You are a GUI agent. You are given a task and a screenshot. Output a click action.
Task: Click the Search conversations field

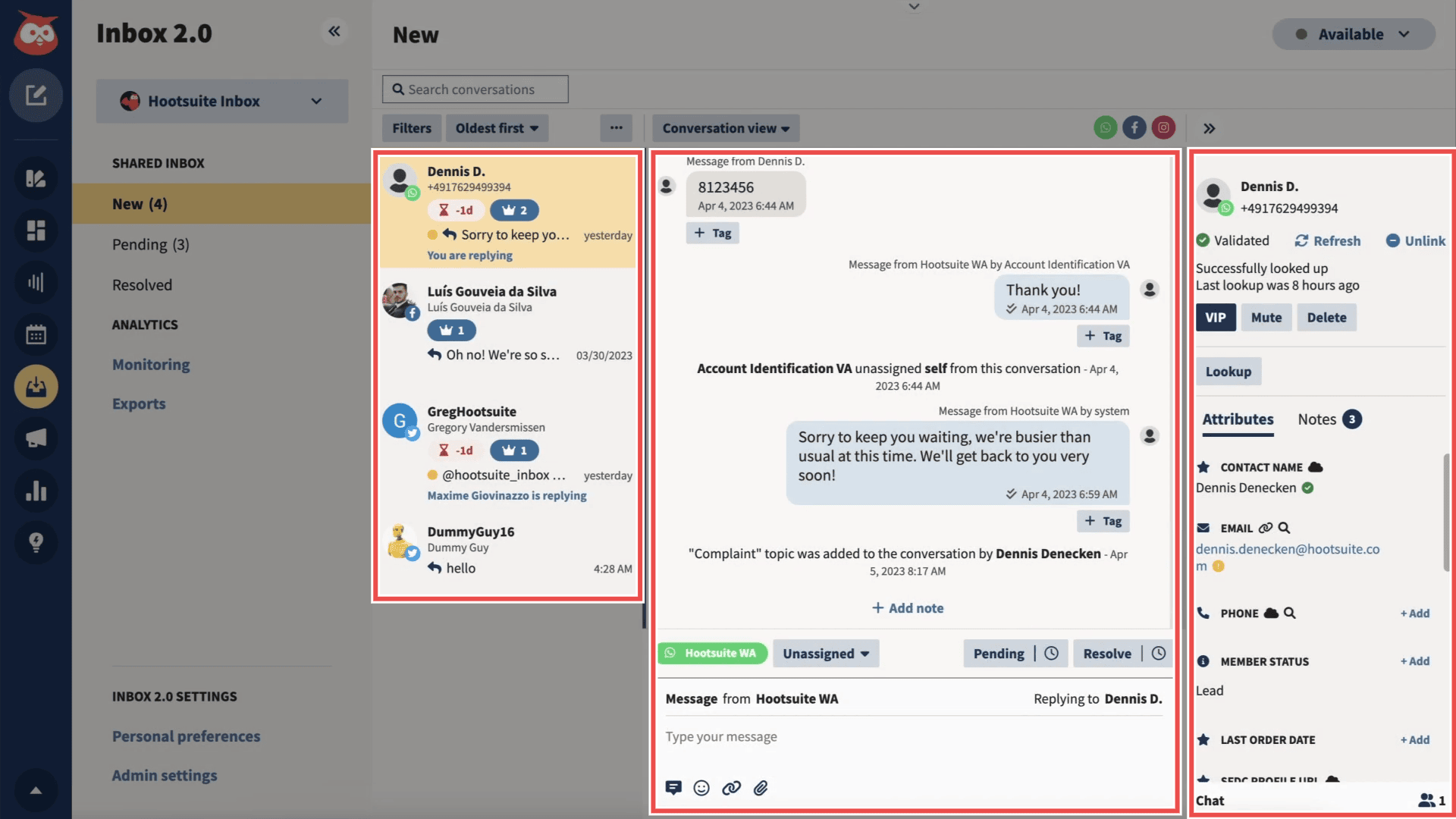click(475, 89)
